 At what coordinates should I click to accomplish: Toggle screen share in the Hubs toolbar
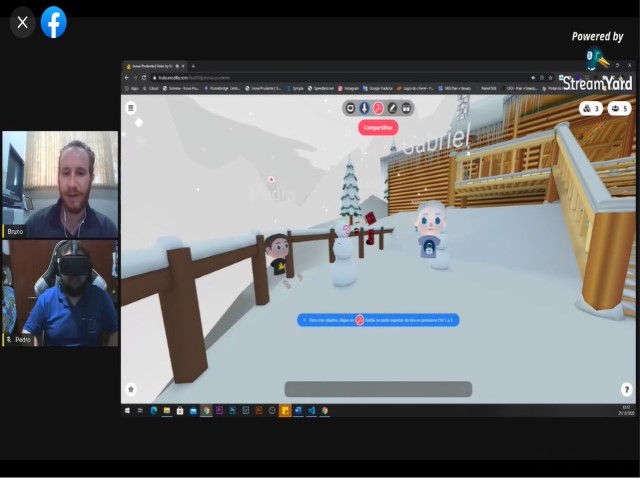pos(350,108)
